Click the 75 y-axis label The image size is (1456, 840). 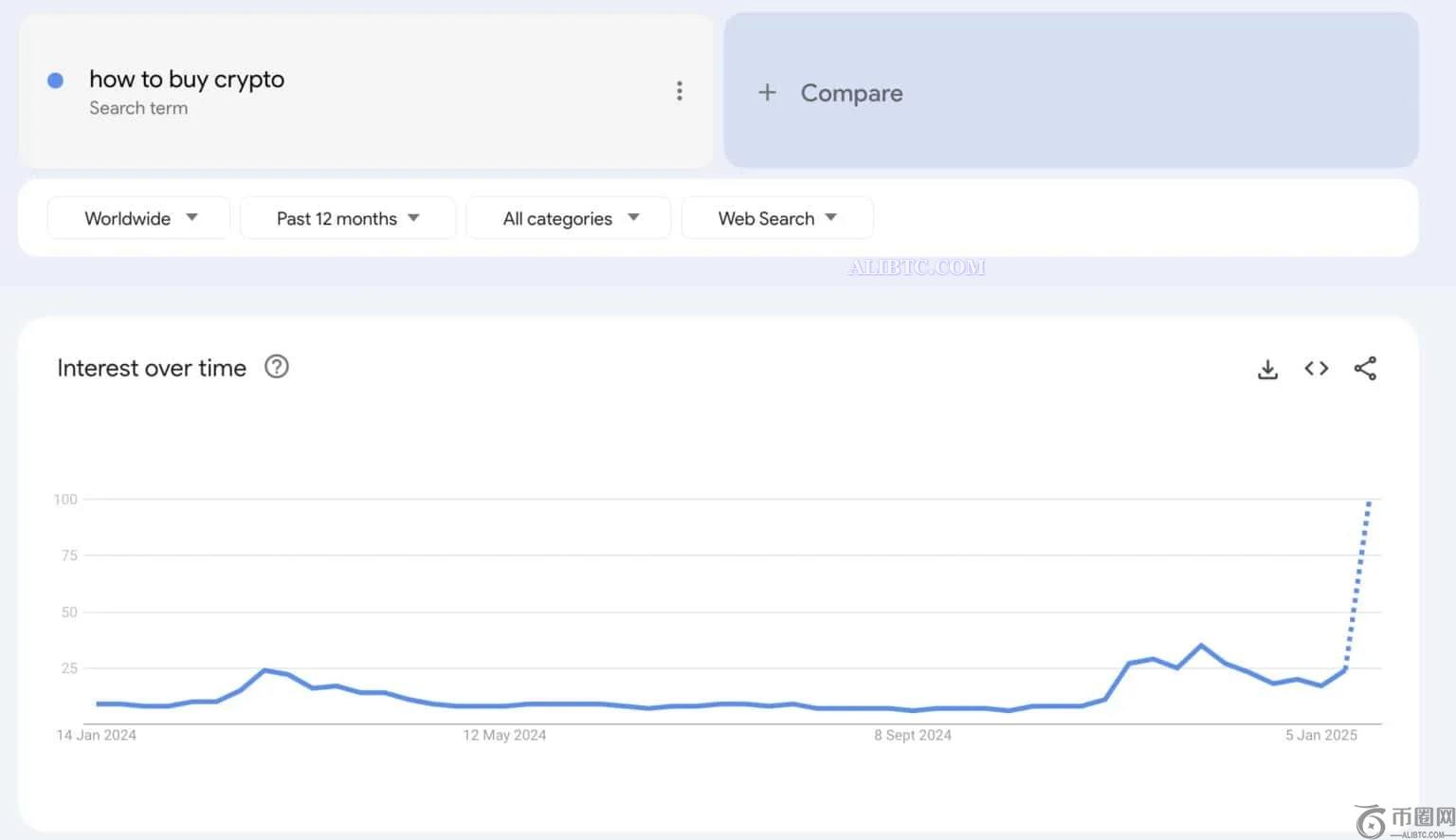(69, 556)
